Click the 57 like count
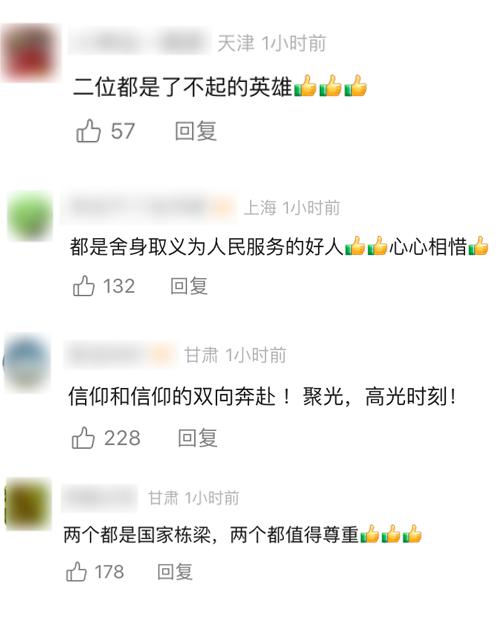This screenshot has height=618, width=500. (123, 131)
